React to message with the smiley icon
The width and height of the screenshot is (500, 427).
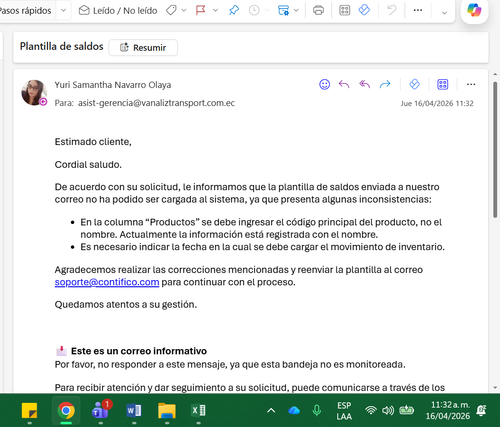(324, 84)
